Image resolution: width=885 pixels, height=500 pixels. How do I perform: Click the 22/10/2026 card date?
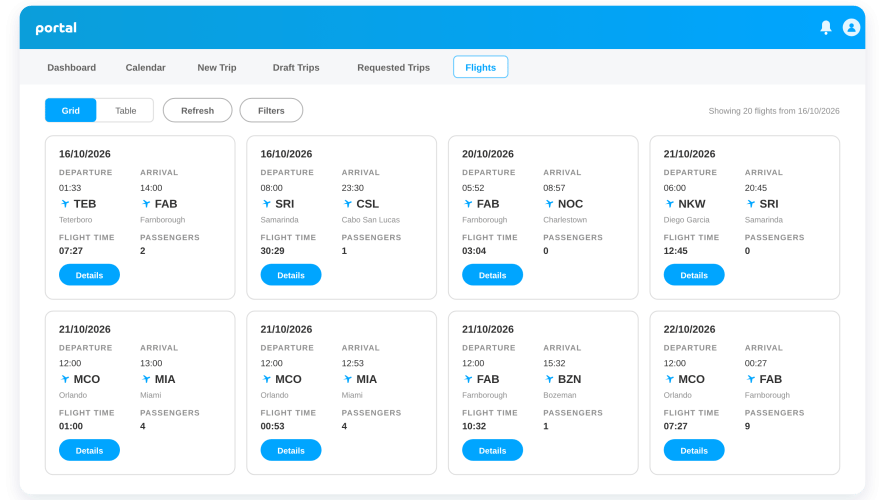pyautogui.click(x=689, y=330)
